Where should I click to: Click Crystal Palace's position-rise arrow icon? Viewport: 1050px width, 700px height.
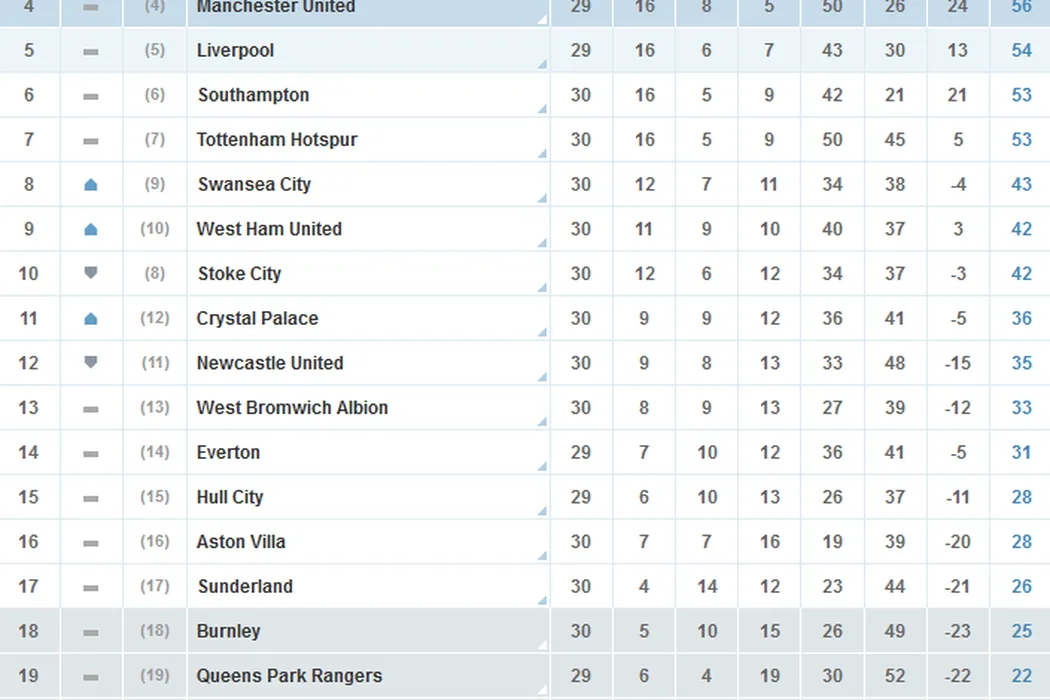(x=91, y=318)
